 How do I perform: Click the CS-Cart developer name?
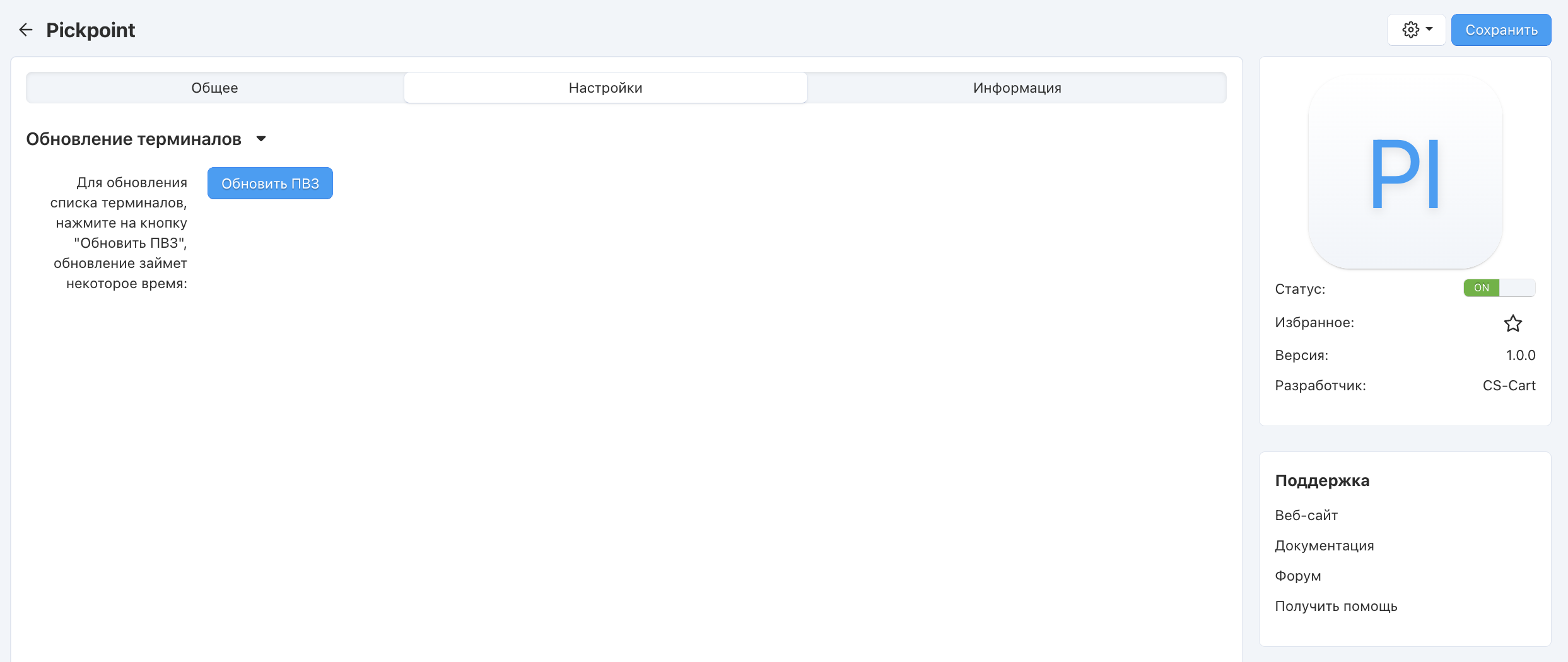[x=1509, y=385]
